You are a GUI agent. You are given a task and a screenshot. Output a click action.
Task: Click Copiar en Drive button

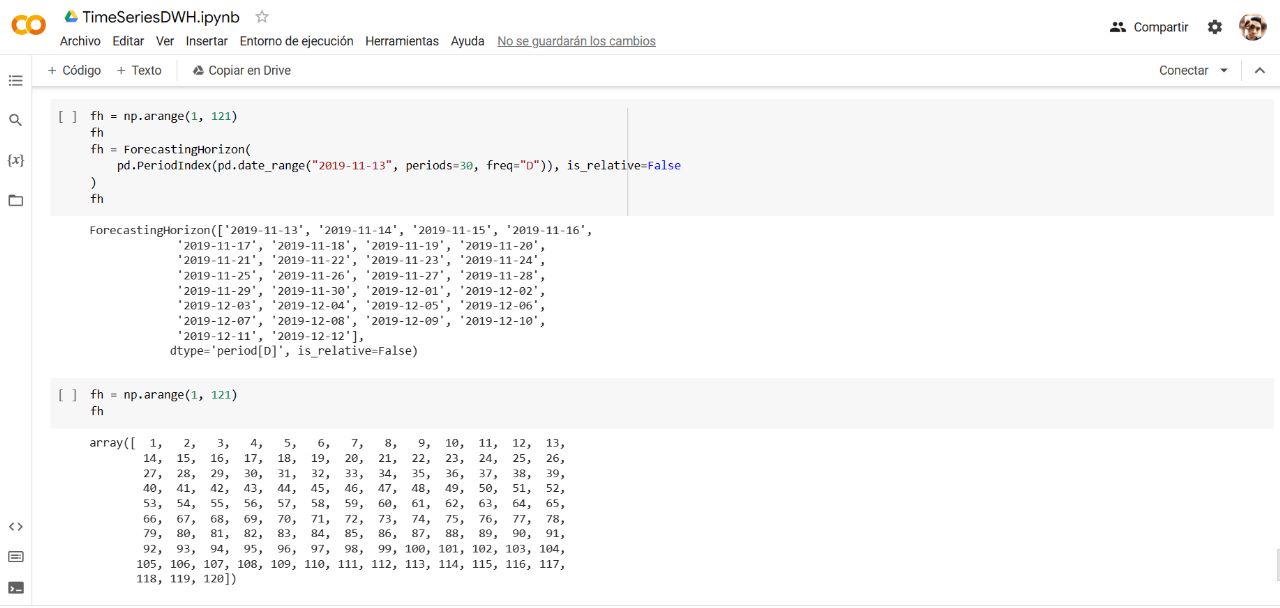[241, 71]
